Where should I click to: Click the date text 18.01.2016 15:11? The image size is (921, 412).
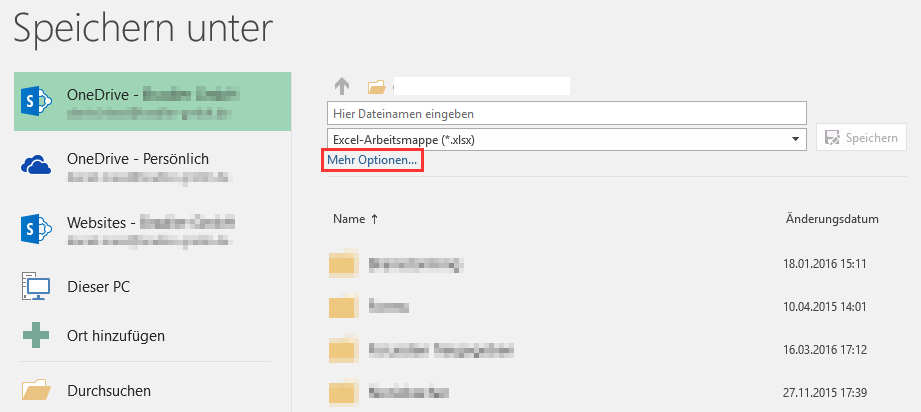tap(825, 264)
